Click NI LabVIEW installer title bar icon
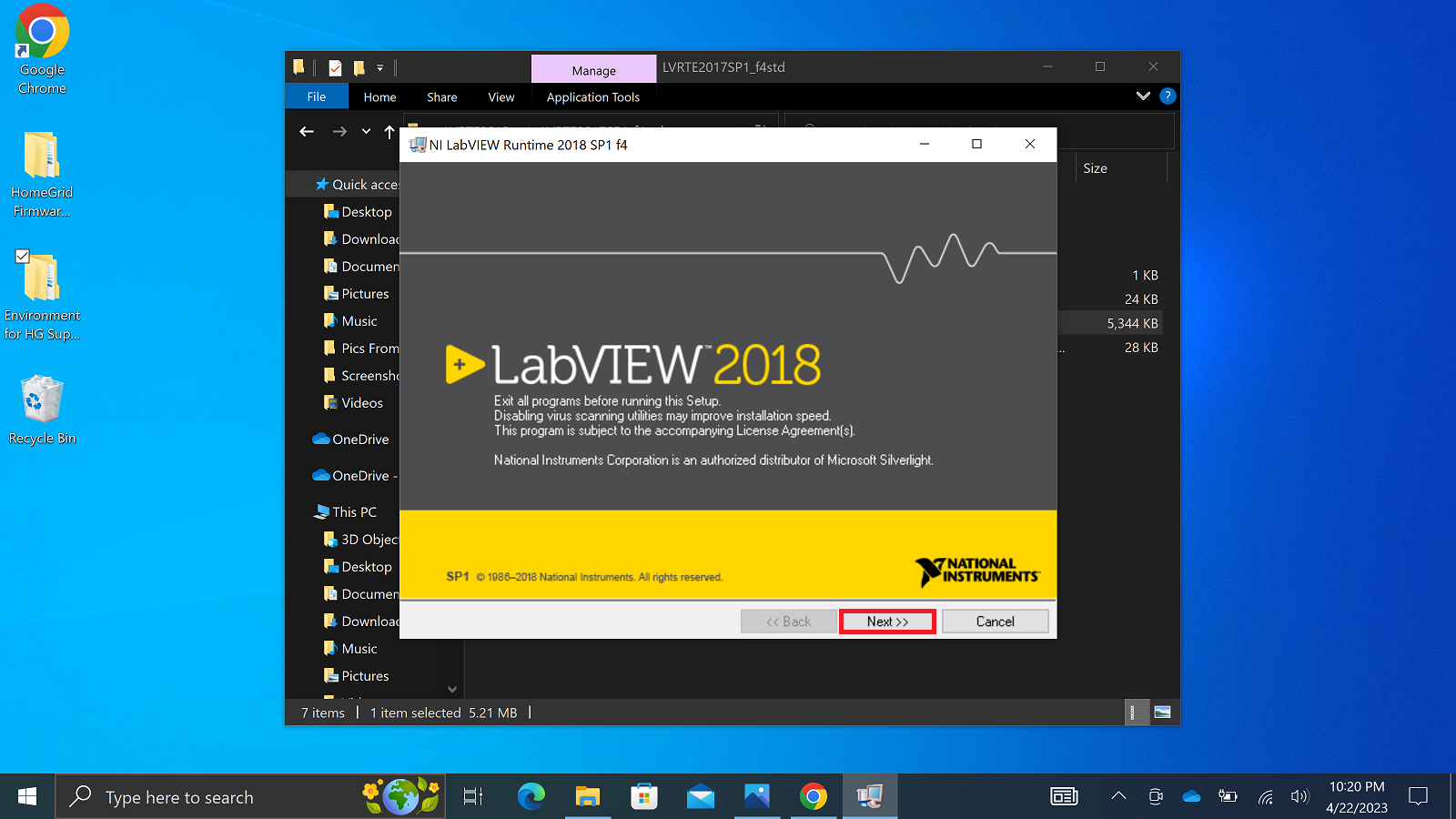The image size is (1456, 819). 418,145
